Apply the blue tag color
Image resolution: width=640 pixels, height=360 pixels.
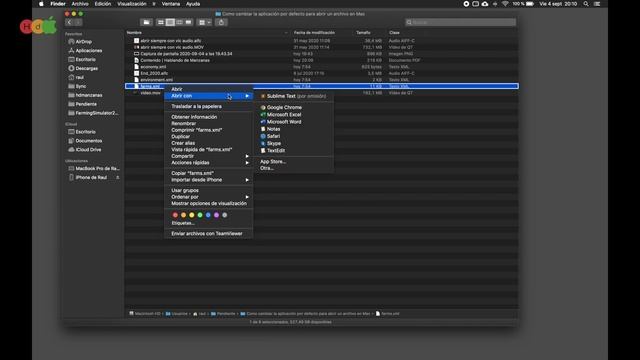tap(208, 215)
